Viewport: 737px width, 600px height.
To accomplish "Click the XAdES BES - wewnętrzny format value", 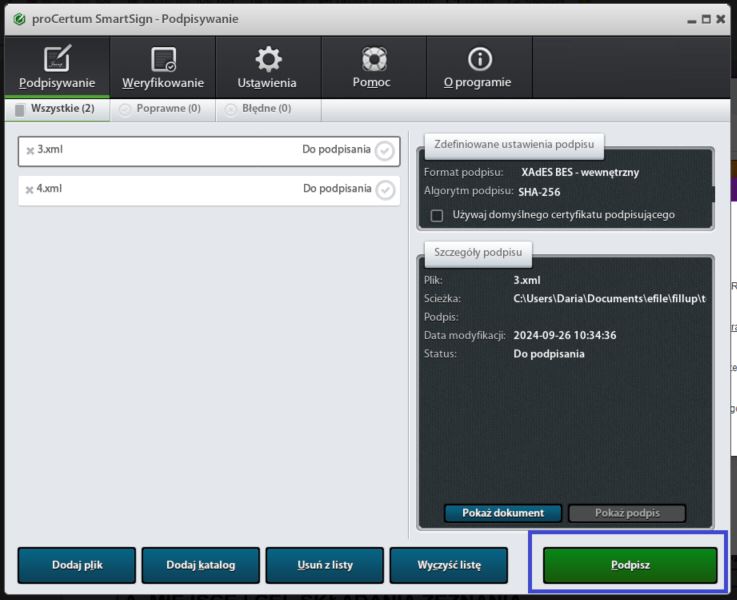I will point(580,172).
